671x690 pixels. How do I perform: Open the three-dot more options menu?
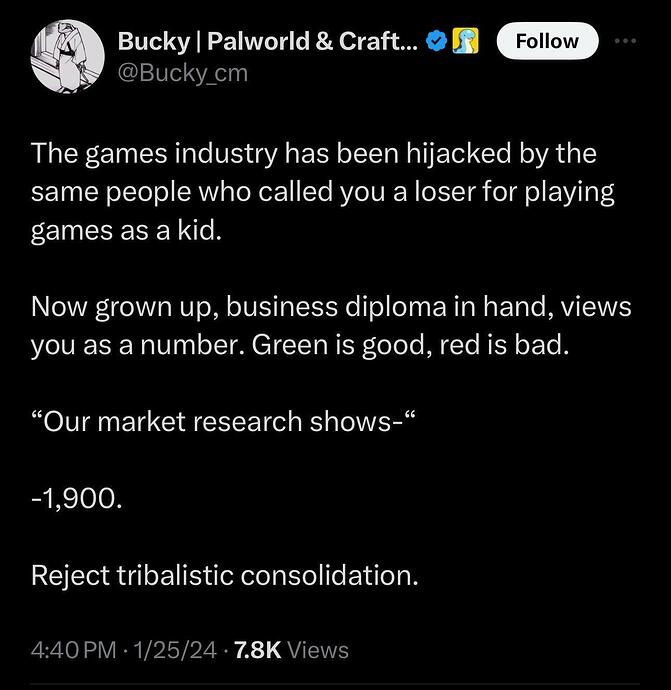tap(625, 41)
